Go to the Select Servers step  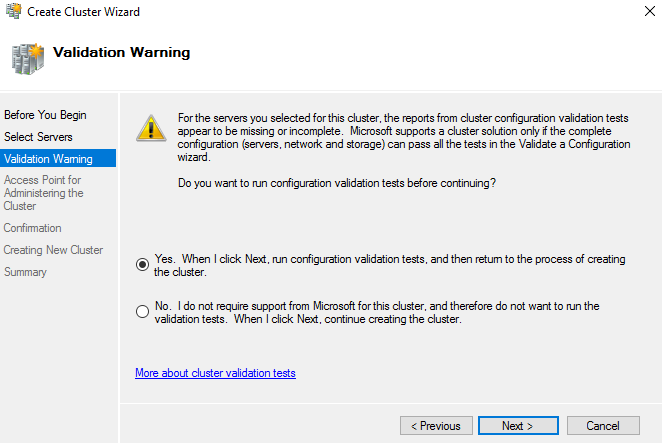[x=38, y=137]
